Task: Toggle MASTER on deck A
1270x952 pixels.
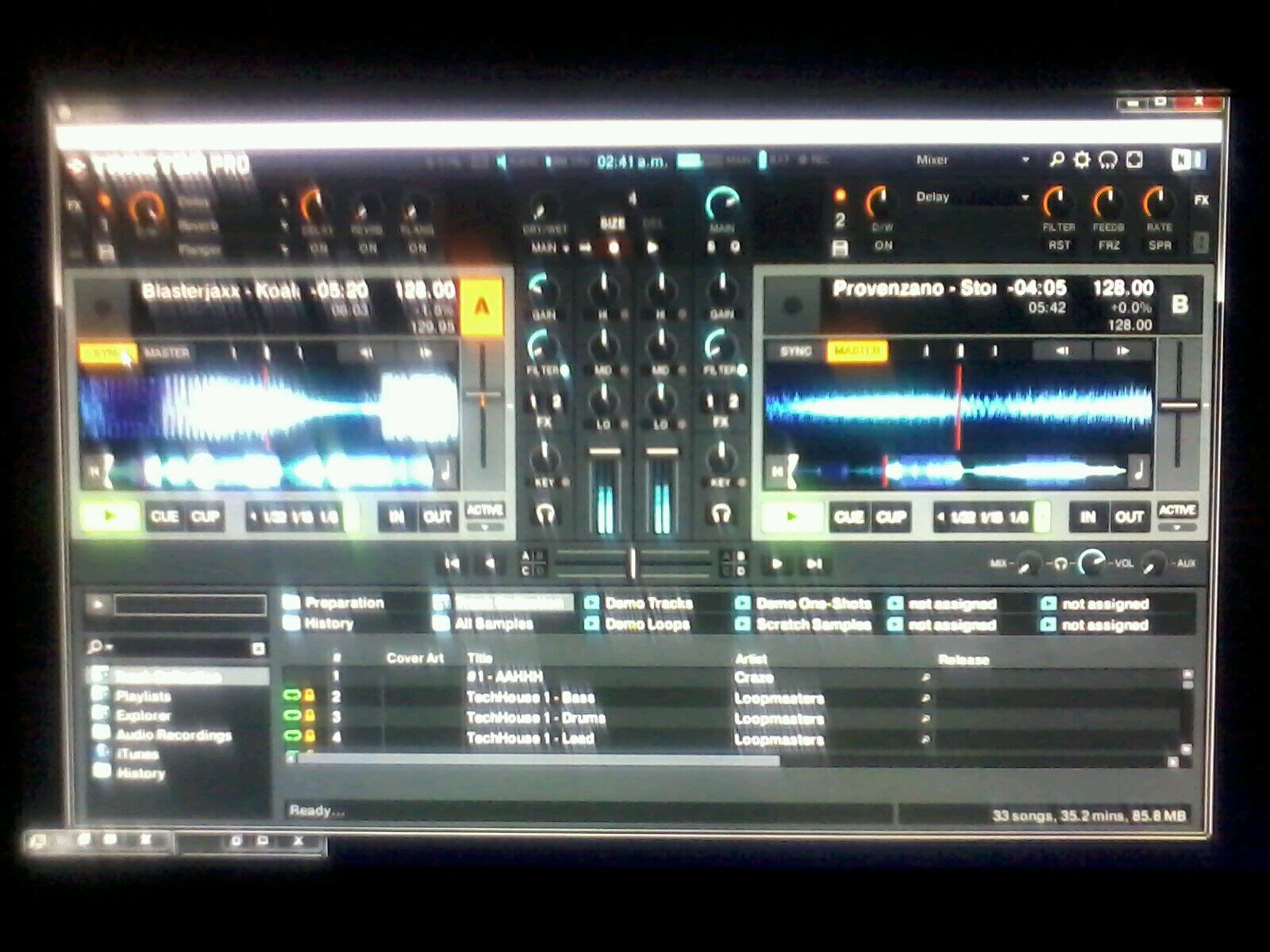Action: point(167,352)
